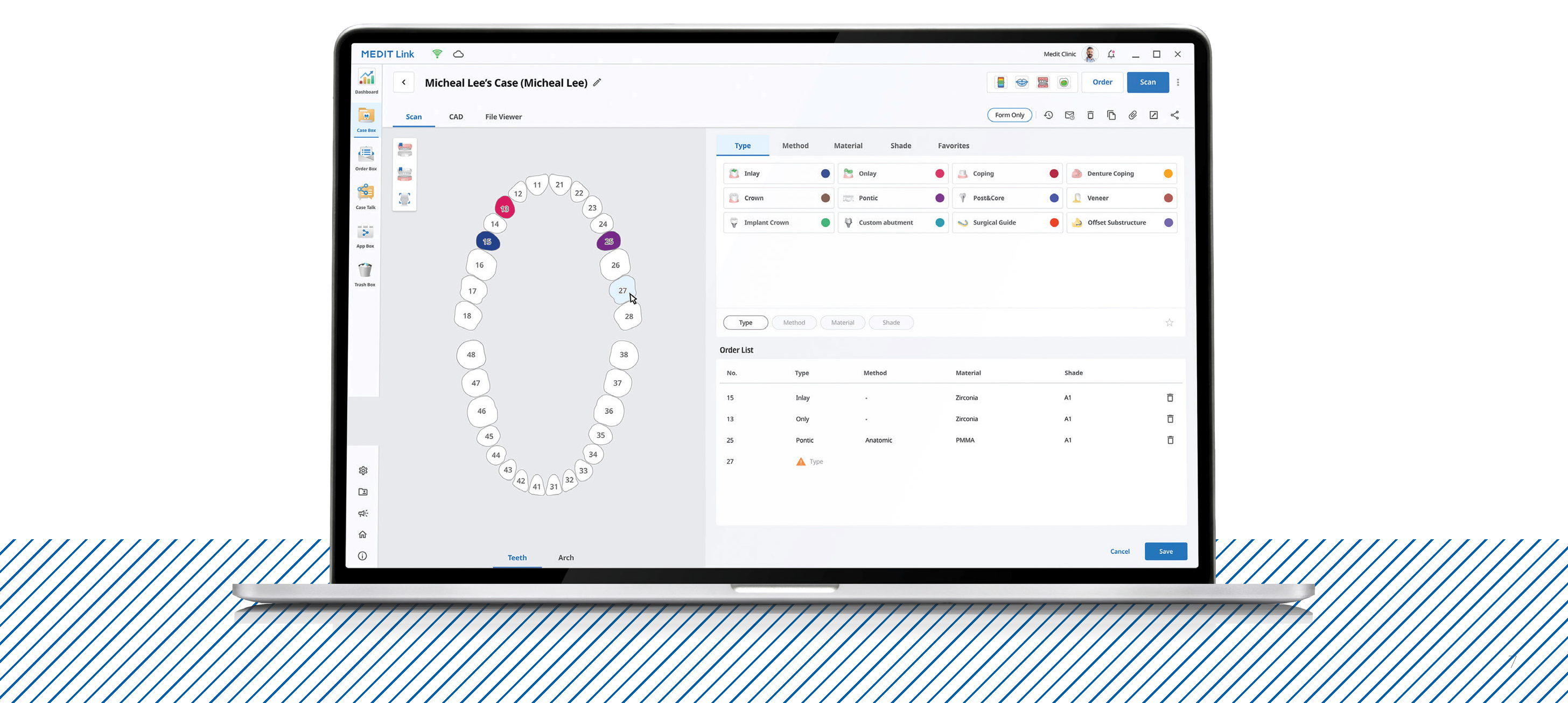Select tooth 36 on the chart
Screen dimensions: 1568x703
[x=608, y=411]
